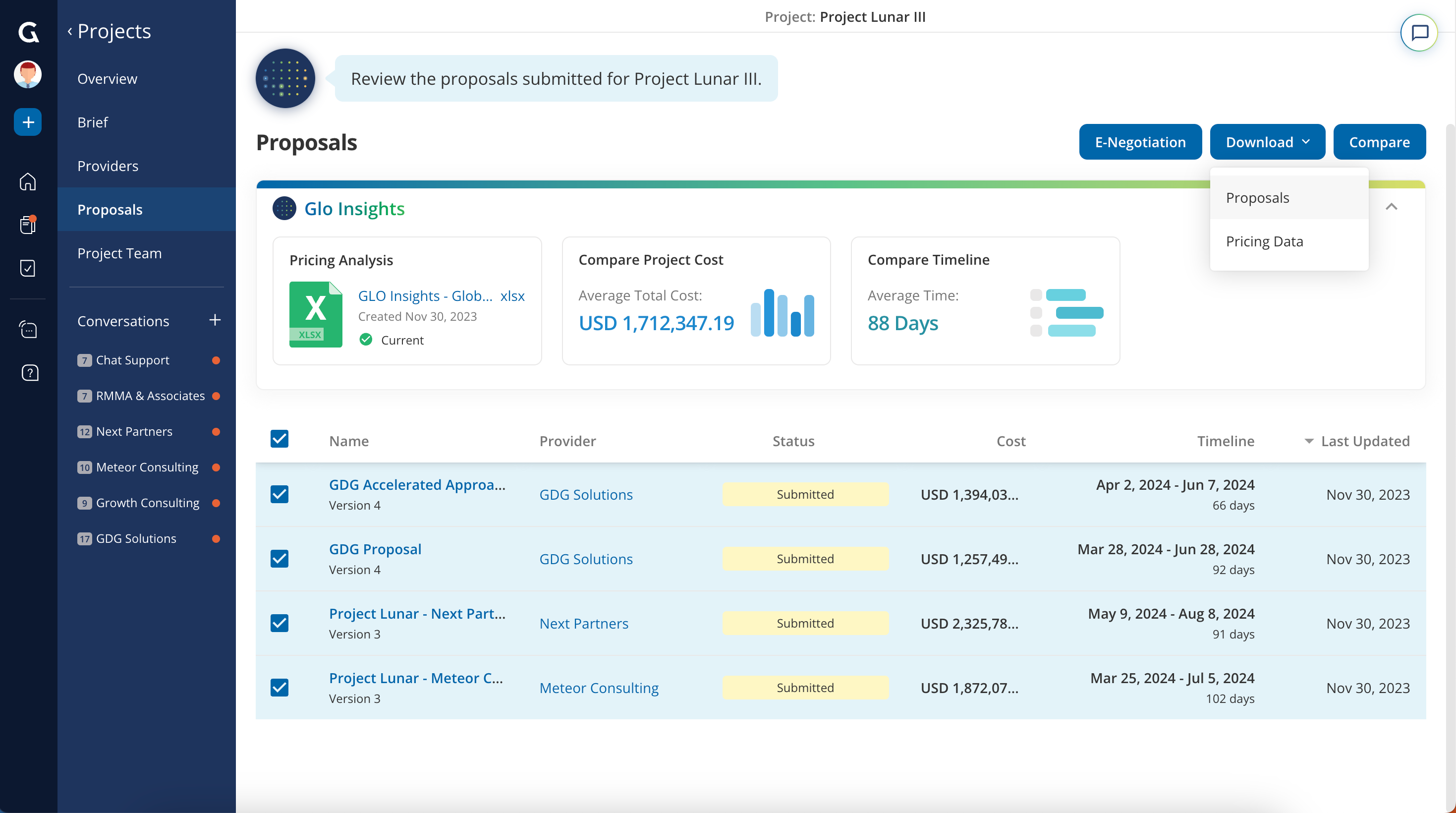Open the Compare Timeline card chart
The width and height of the screenshot is (1456, 813).
(1066, 313)
